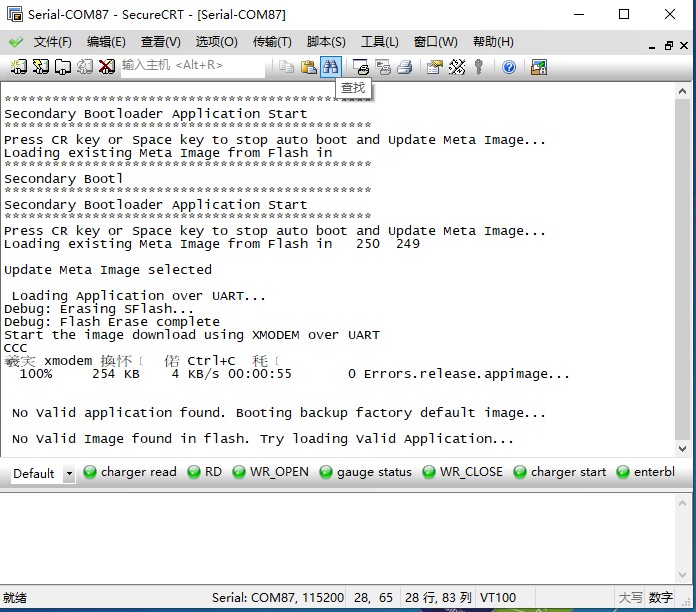This screenshot has width=696, height=612.
Task: Click 'No Valid Image found in flash' line
Action: tap(263, 439)
